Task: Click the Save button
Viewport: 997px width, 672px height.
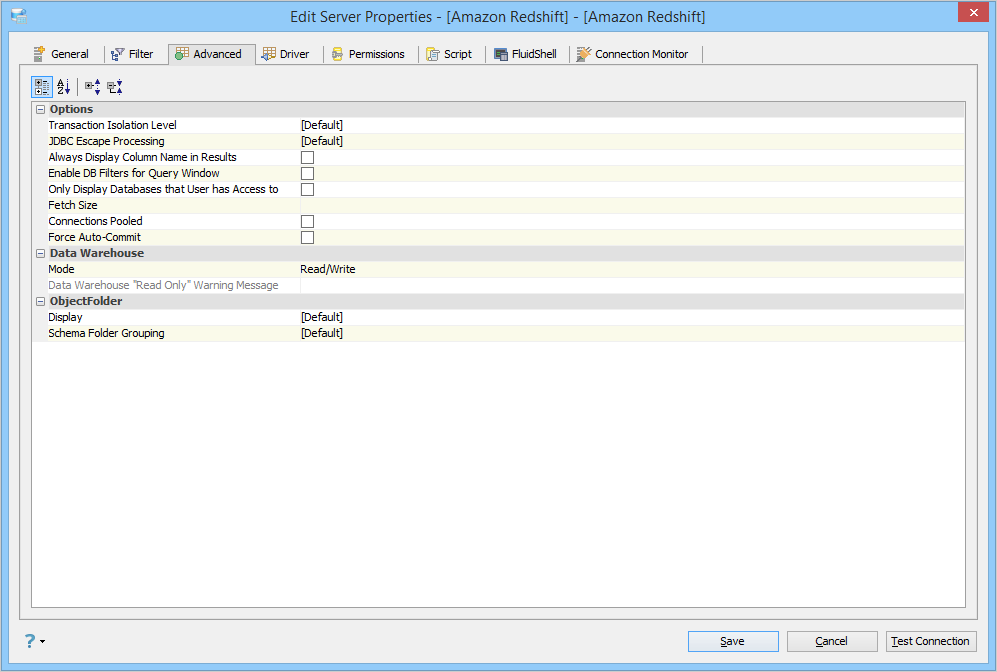Action: [x=733, y=641]
